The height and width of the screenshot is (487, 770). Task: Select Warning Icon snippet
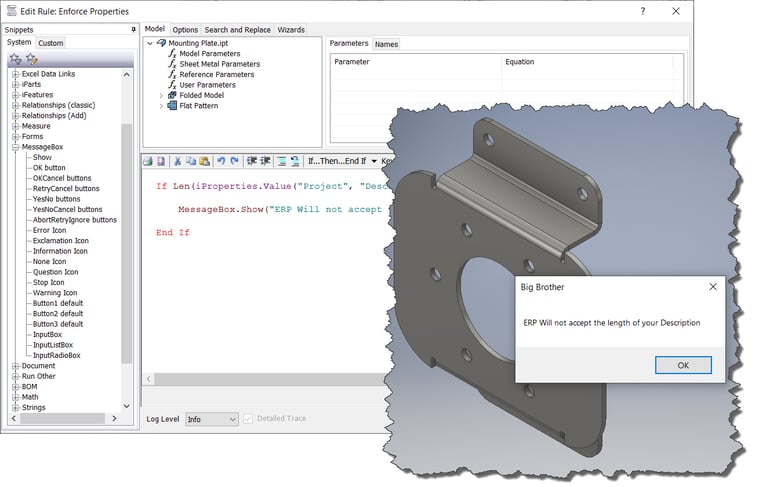point(55,293)
